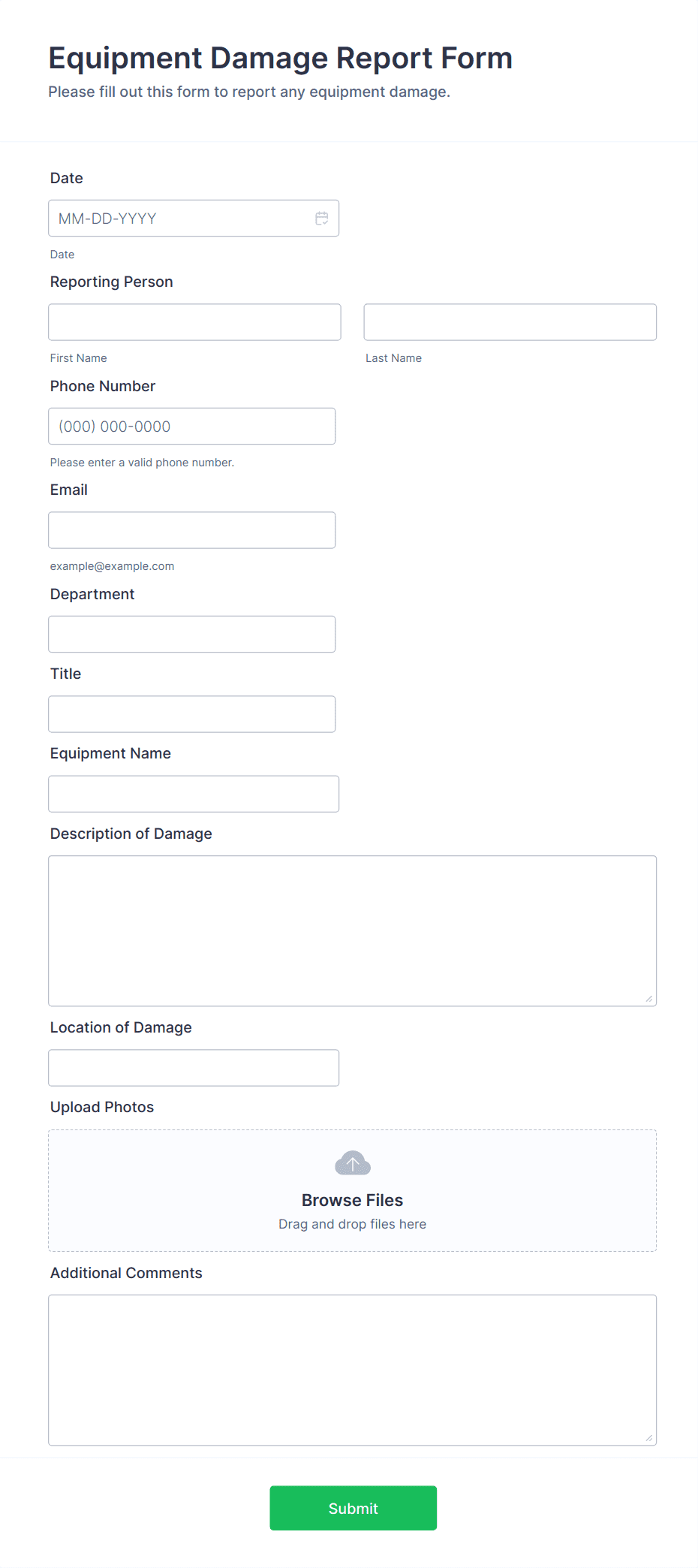
Task: Select the Title input field
Action: (191, 713)
